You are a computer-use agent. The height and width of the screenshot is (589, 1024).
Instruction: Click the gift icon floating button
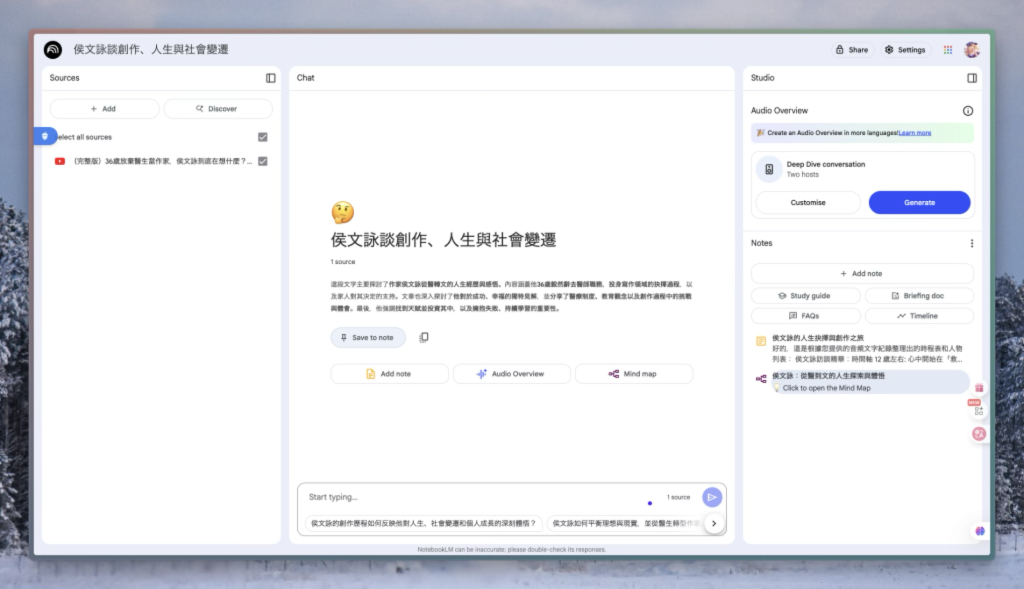[x=979, y=388]
